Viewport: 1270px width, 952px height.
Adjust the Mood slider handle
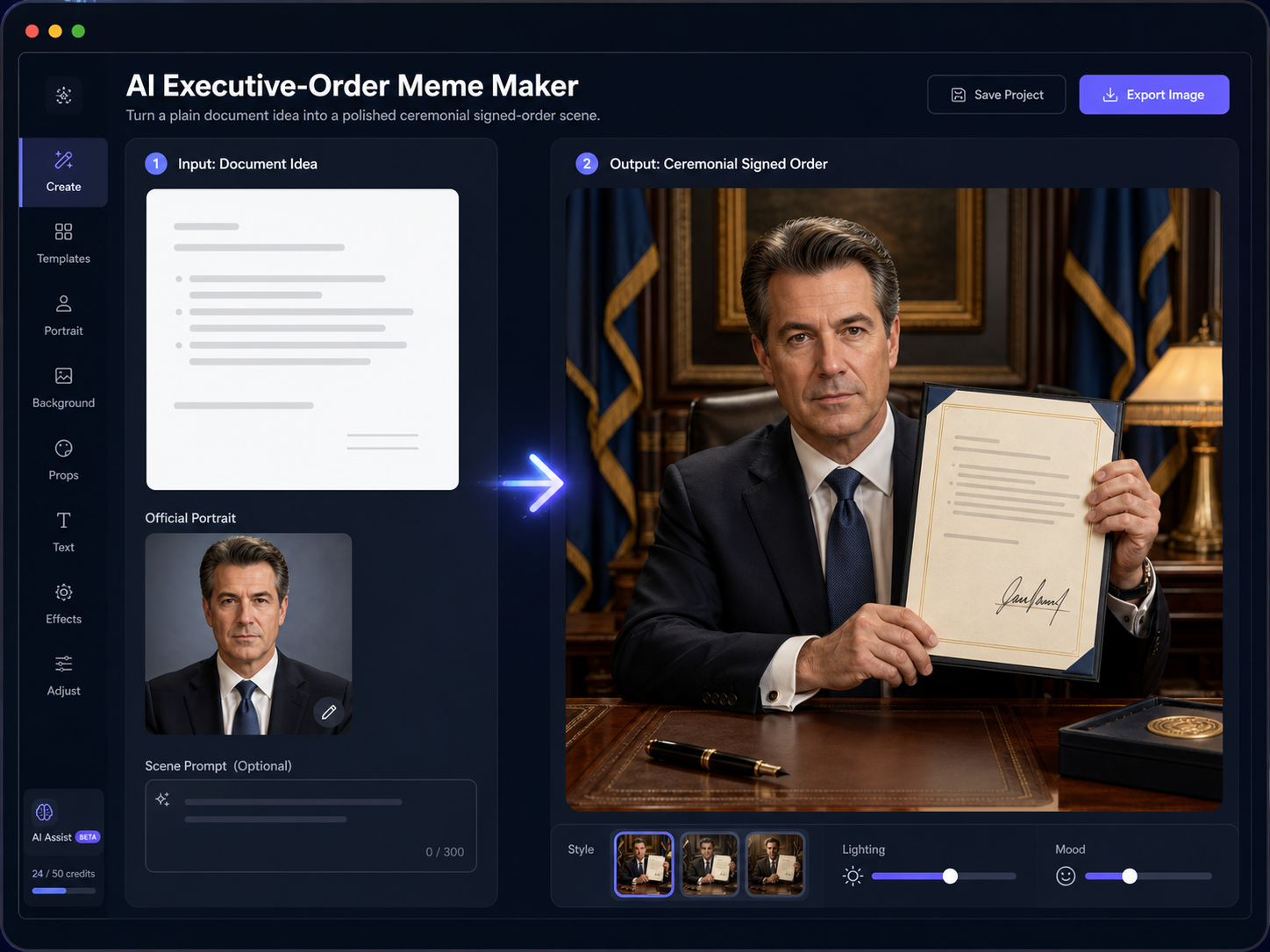(1130, 876)
